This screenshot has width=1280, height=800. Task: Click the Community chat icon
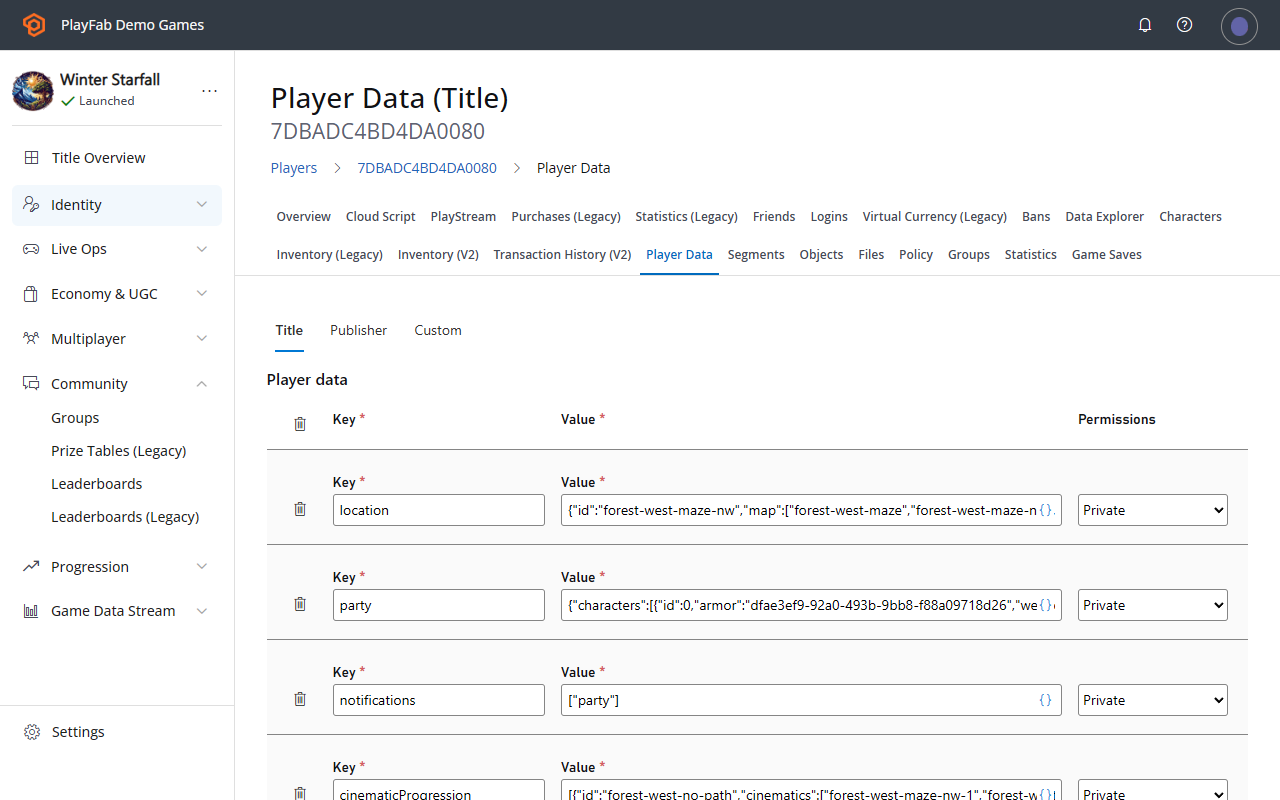(x=32, y=384)
